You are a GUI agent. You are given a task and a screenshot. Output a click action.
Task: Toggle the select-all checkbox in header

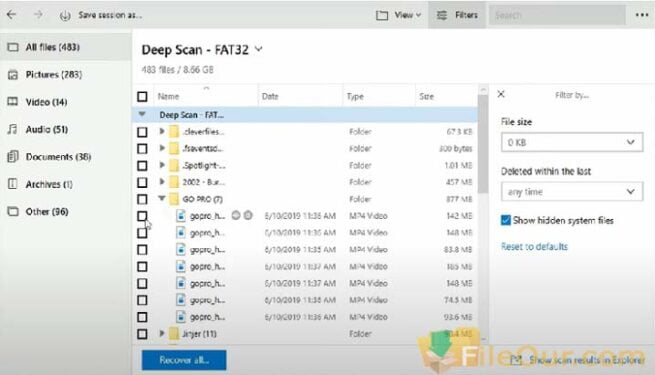[x=142, y=97]
